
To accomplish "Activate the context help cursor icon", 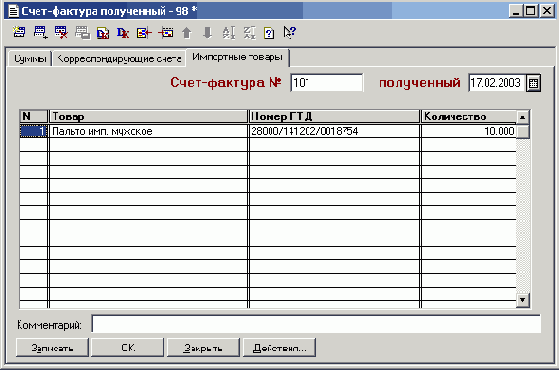I will tap(289, 32).
